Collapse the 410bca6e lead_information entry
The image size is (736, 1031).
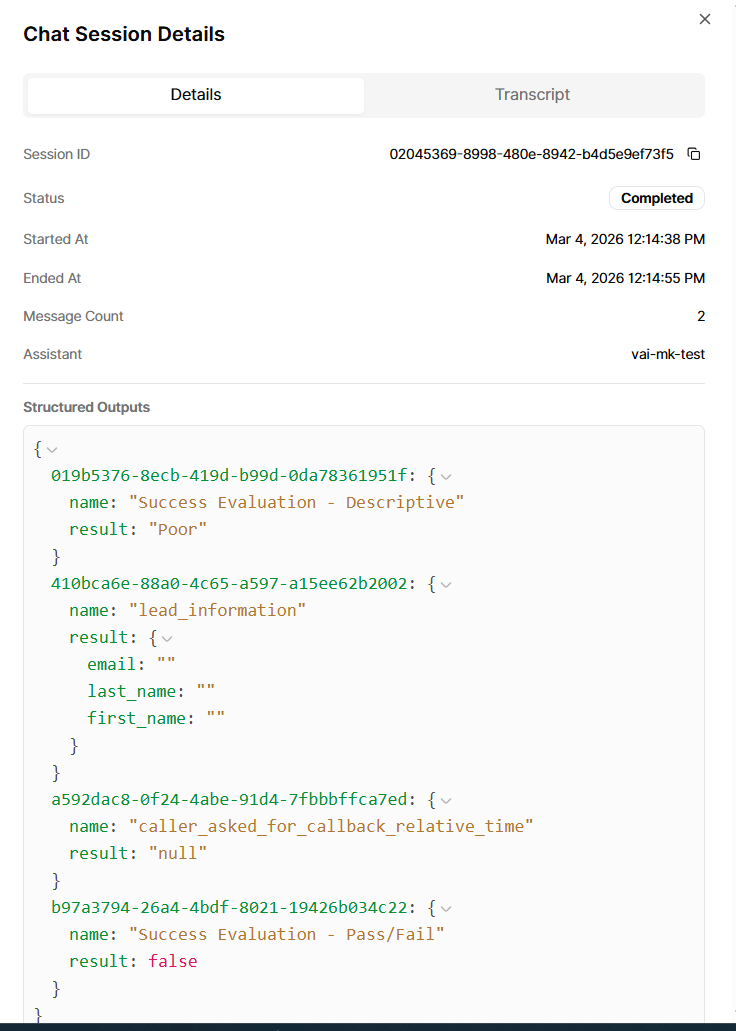pos(446,584)
